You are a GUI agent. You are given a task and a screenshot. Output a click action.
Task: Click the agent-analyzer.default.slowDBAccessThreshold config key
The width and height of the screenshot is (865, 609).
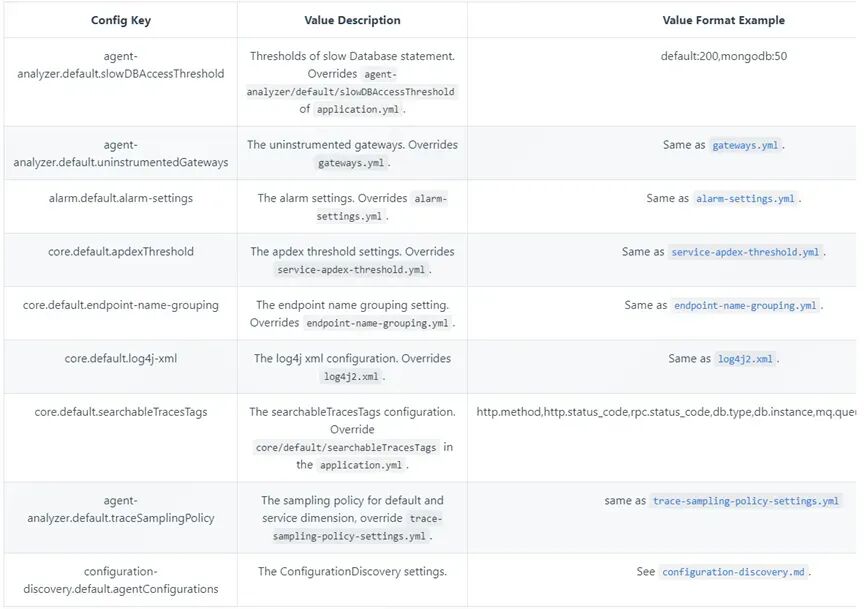coord(121,65)
